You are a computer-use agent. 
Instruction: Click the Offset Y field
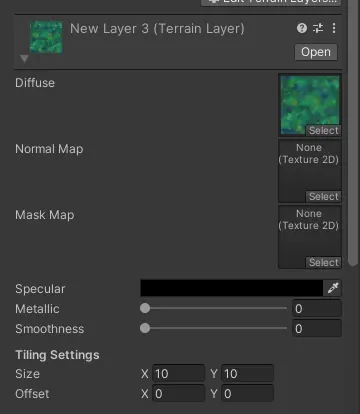[247, 394]
